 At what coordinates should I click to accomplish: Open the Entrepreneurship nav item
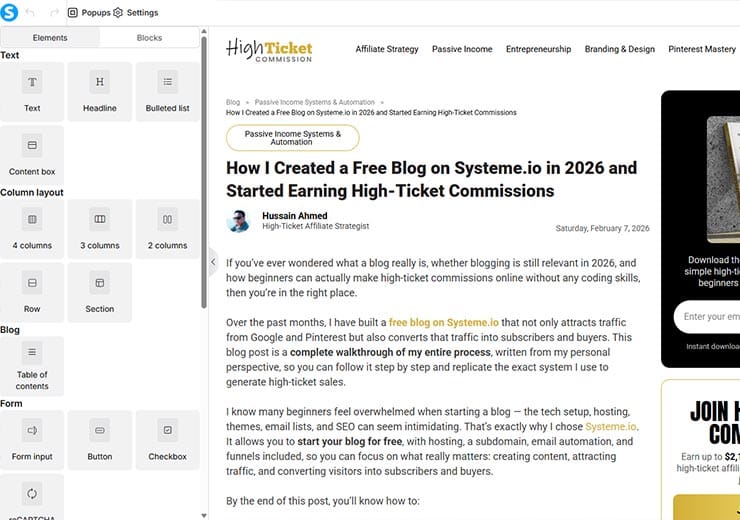click(538, 49)
